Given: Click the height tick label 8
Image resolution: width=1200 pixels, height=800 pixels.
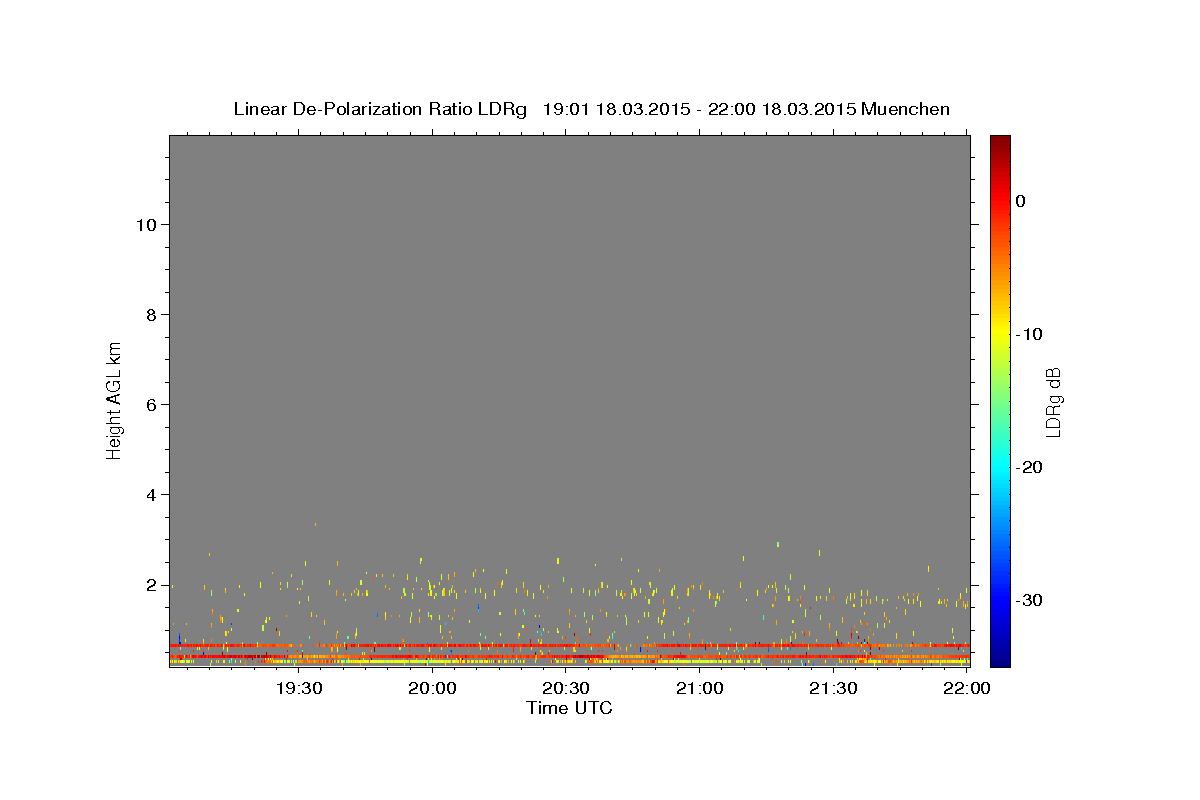Looking at the screenshot, I should (149, 315).
